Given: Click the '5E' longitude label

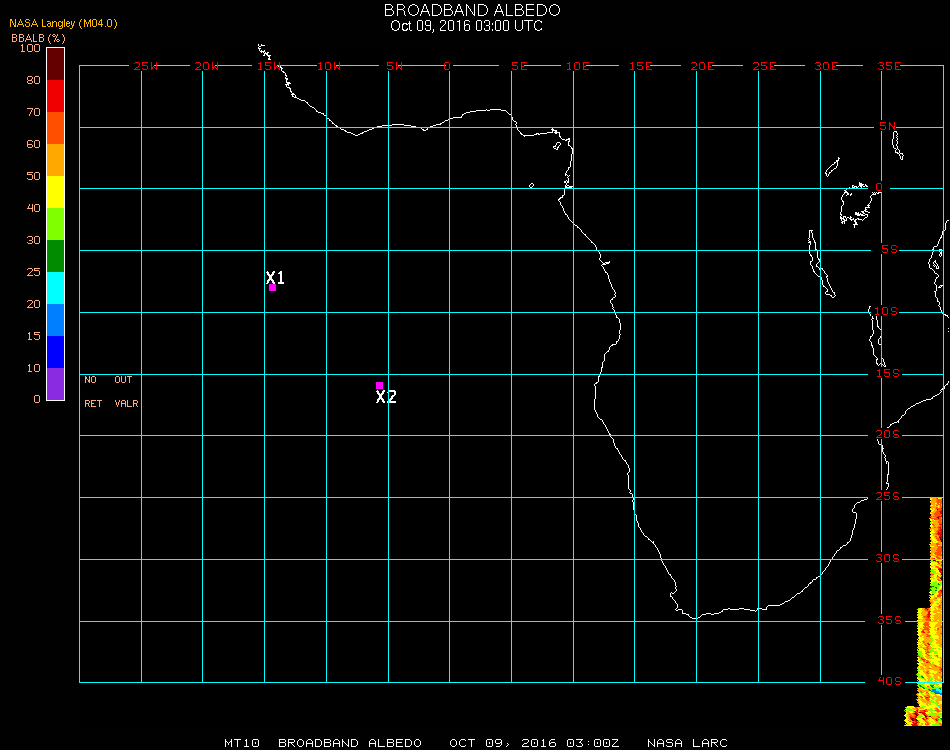Looking at the screenshot, I should 519,66.
